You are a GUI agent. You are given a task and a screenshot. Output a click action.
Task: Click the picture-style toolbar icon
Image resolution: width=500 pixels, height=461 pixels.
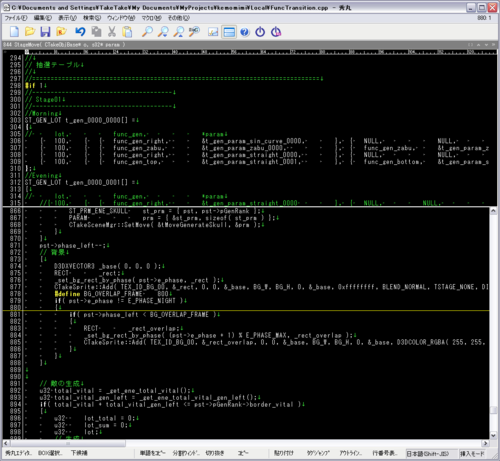213,32
